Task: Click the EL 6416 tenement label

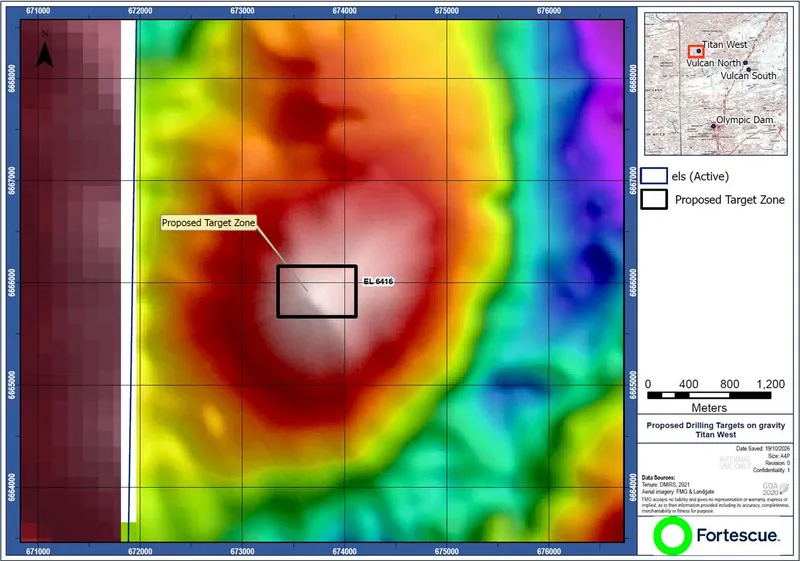Action: tap(378, 281)
